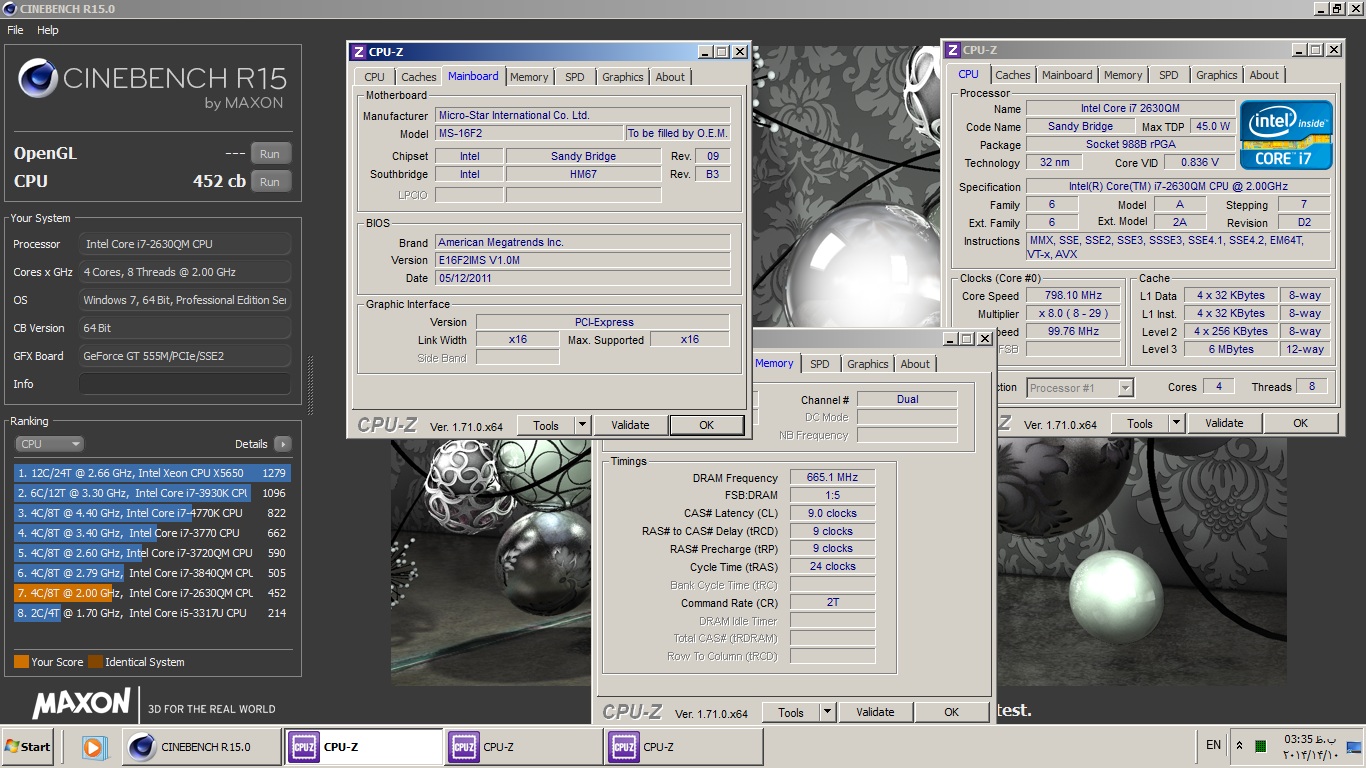
Task: Click the Your Score orange legend swatch
Action: [21, 662]
